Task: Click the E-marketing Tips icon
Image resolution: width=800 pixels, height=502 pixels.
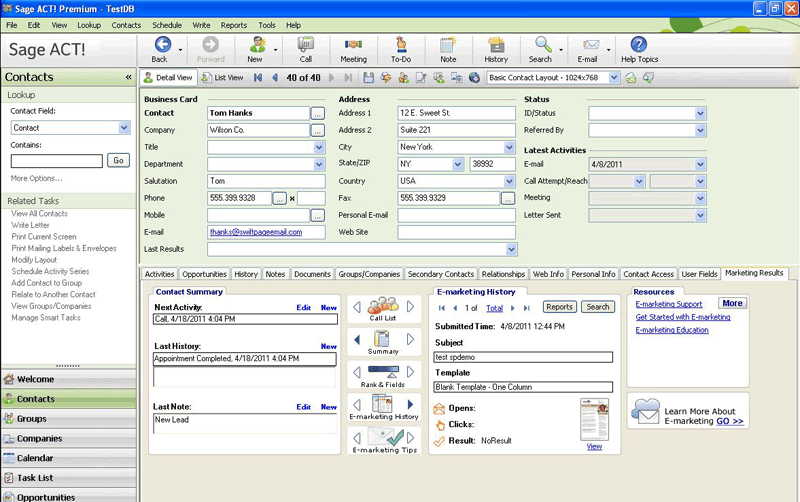Action: [385, 437]
